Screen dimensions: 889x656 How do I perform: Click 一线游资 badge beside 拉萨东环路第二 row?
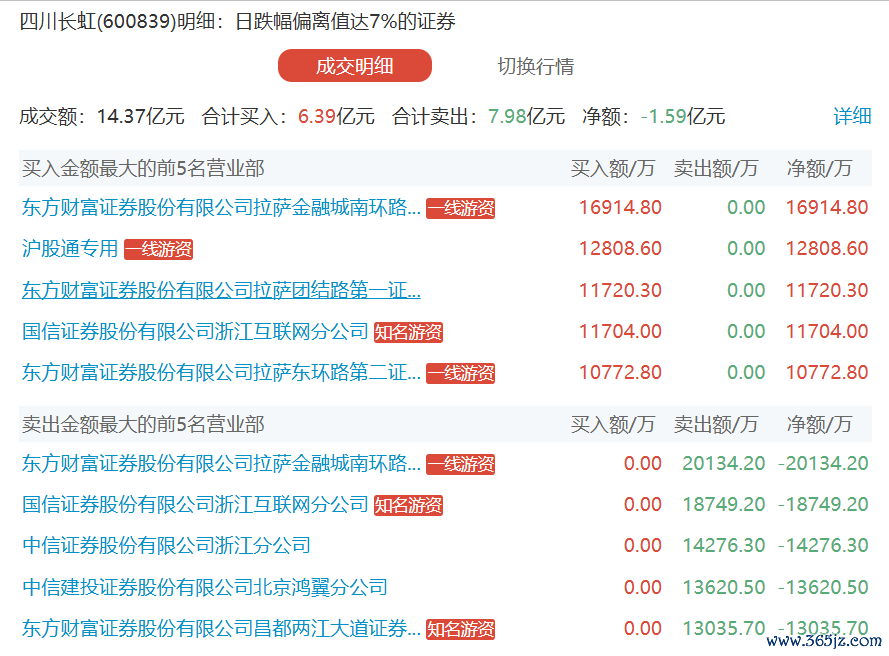click(x=460, y=373)
